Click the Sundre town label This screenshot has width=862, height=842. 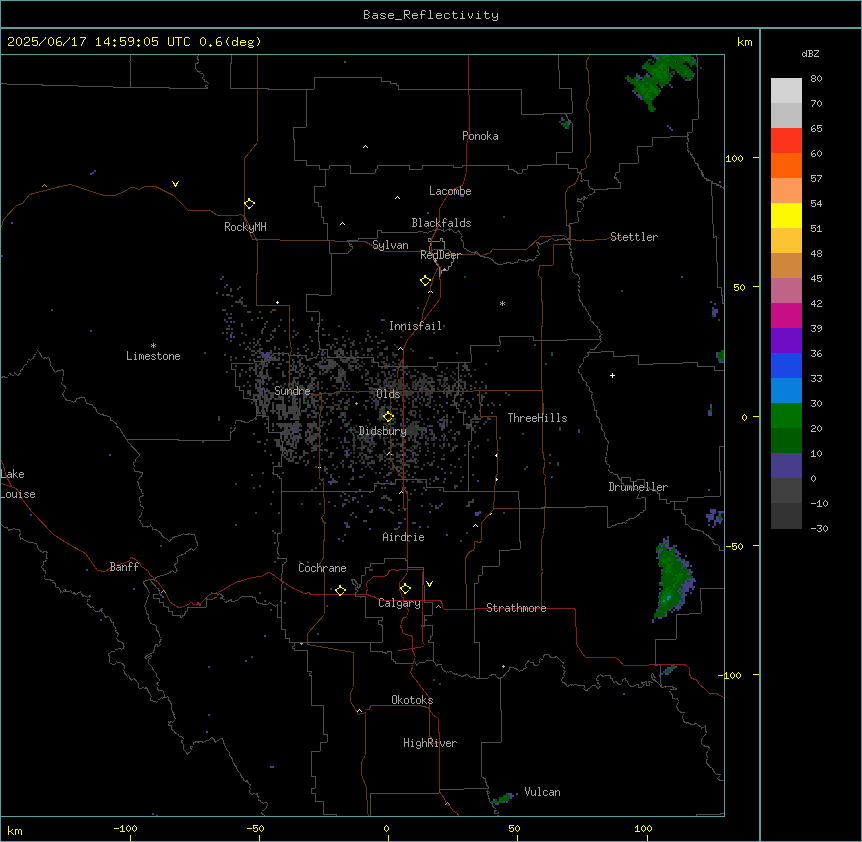tap(292, 391)
